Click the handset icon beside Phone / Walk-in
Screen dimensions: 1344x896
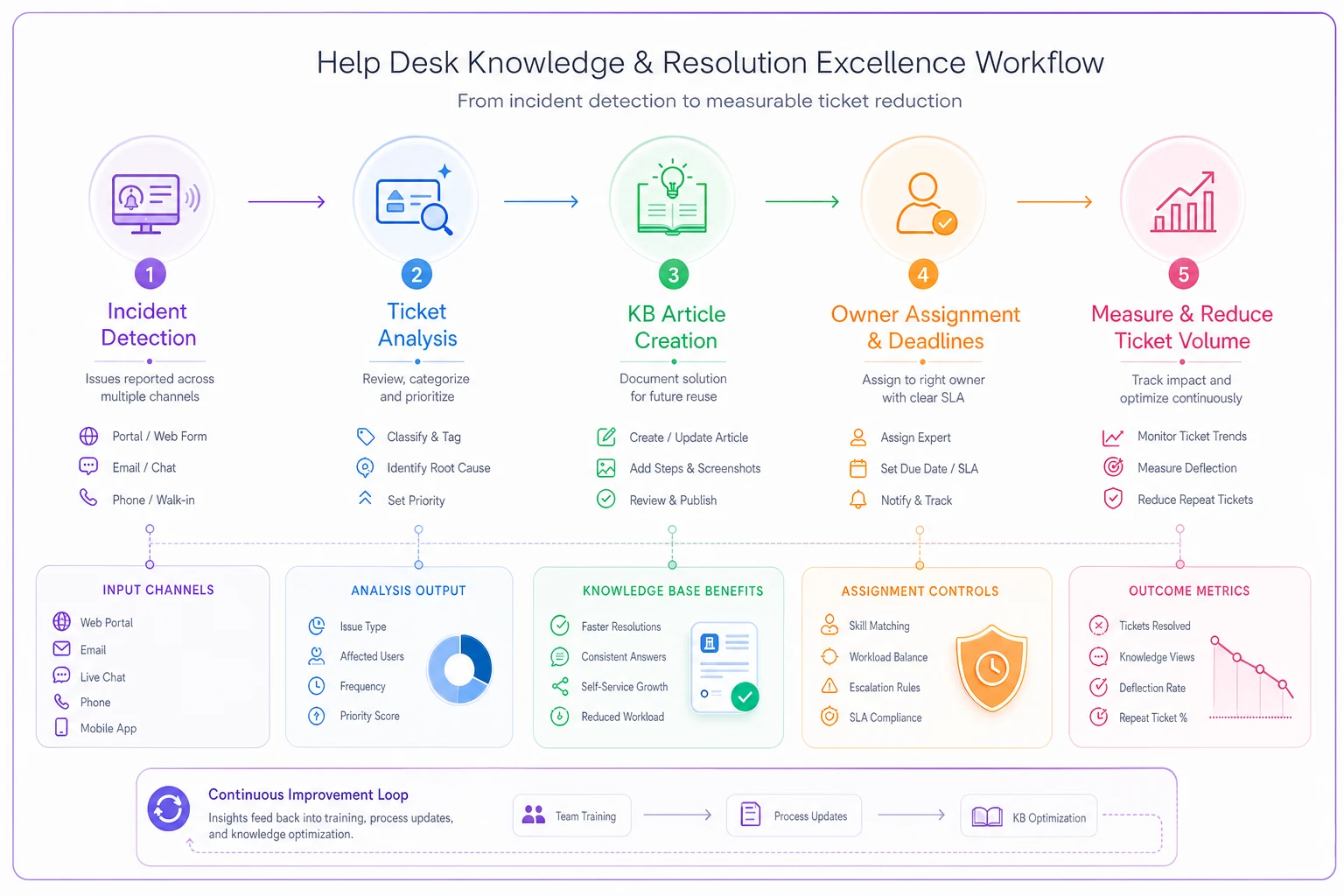(88, 498)
